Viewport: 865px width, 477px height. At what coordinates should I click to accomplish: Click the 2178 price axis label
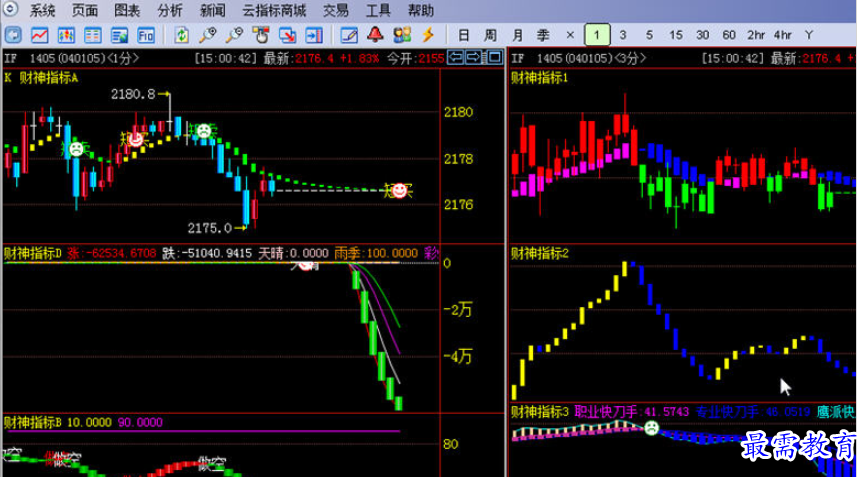[458, 159]
